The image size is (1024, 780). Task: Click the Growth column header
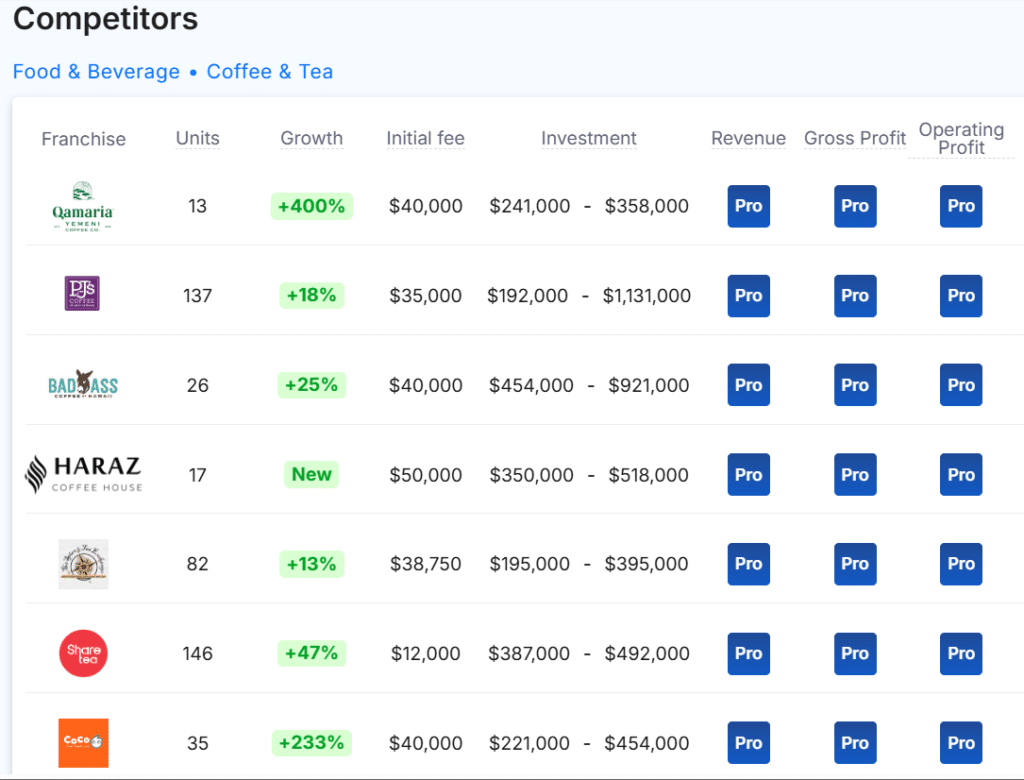tap(312, 138)
